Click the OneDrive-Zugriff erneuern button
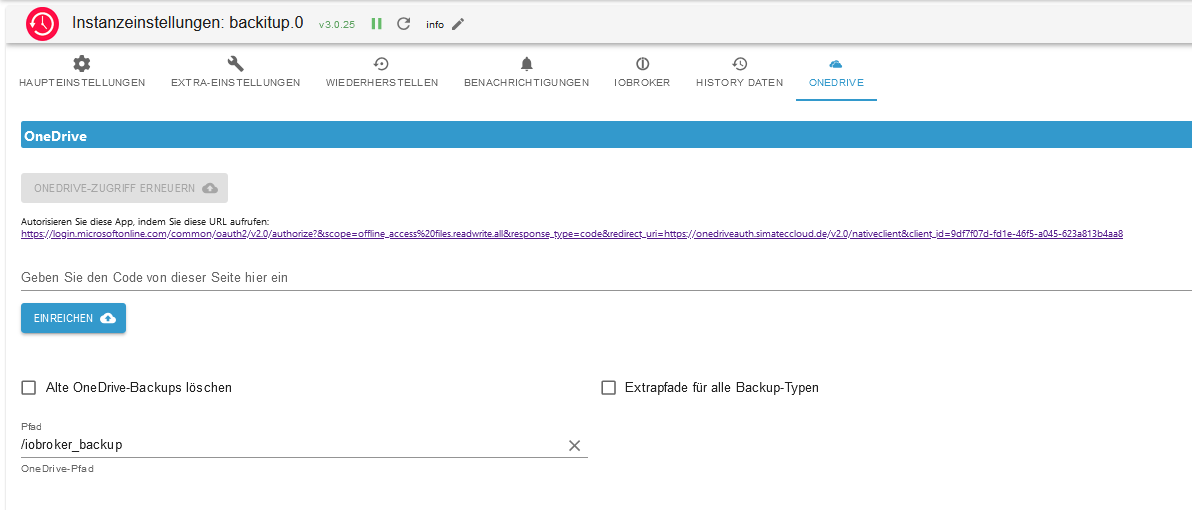1192x510 pixels. click(x=125, y=188)
